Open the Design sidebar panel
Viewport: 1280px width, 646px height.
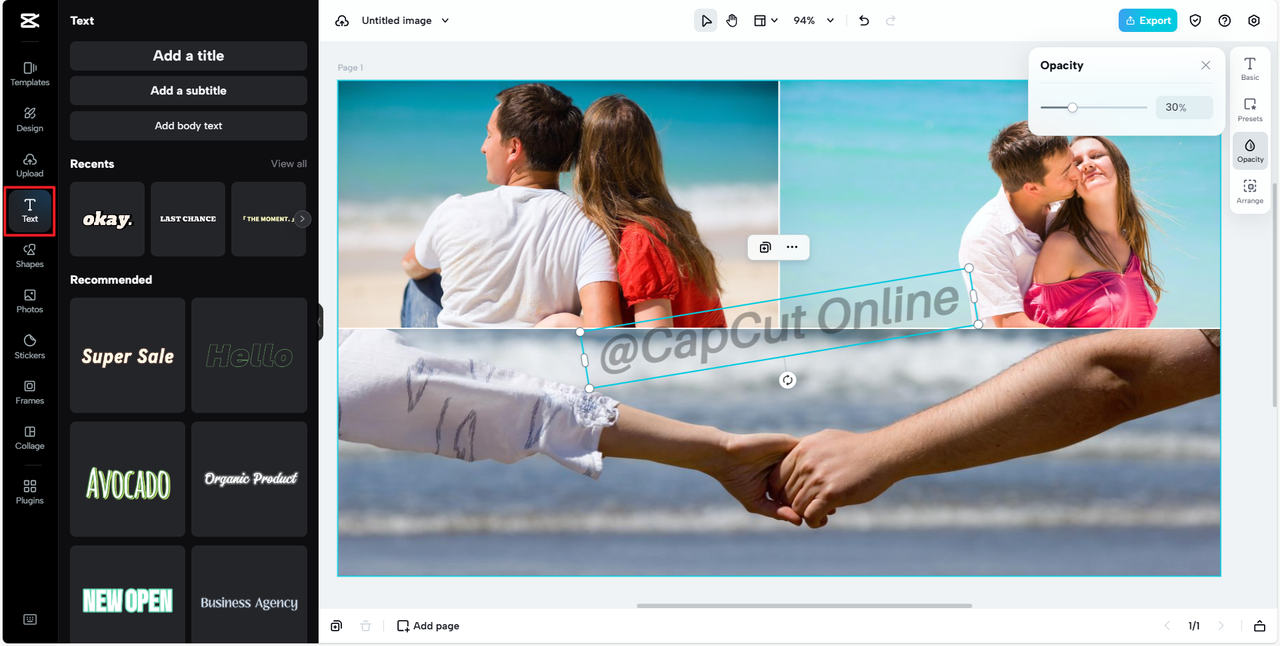30,119
